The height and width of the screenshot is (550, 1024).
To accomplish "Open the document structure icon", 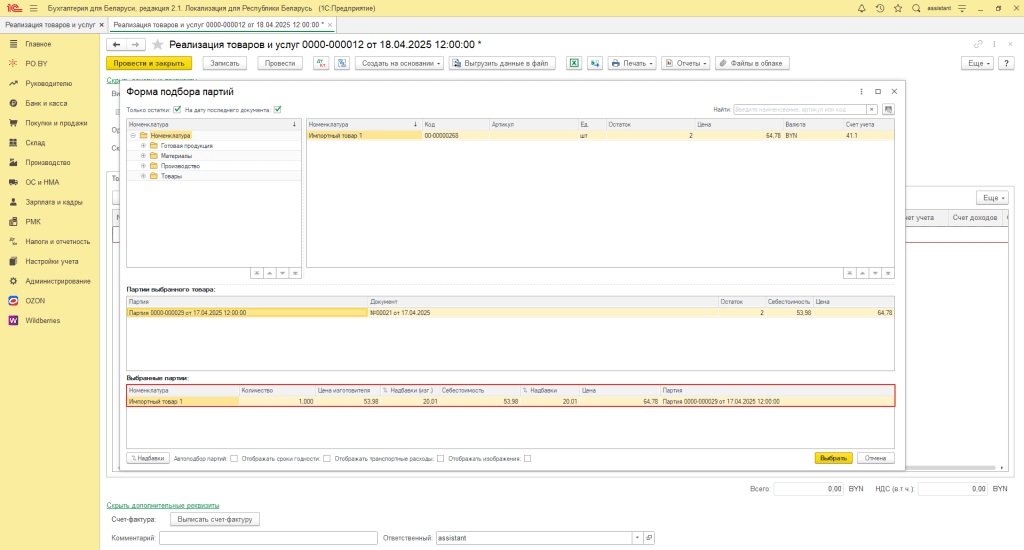I will [x=342, y=63].
